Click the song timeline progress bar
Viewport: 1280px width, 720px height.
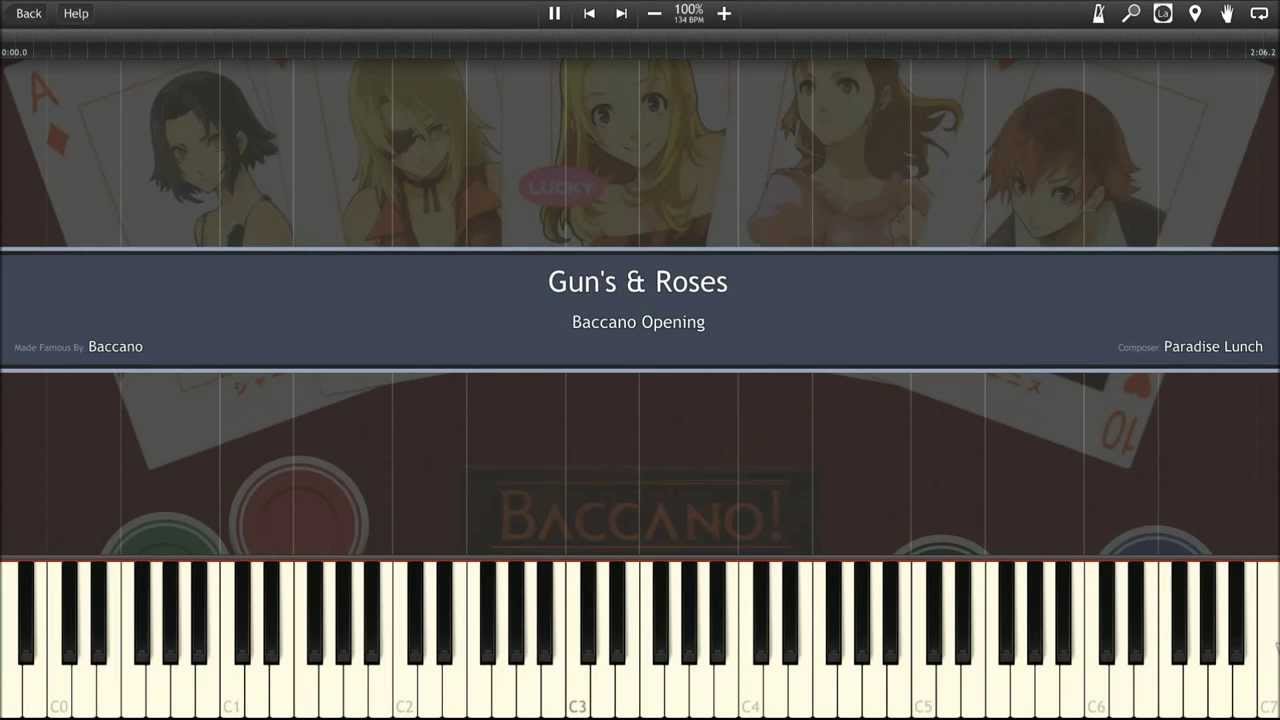tap(640, 52)
